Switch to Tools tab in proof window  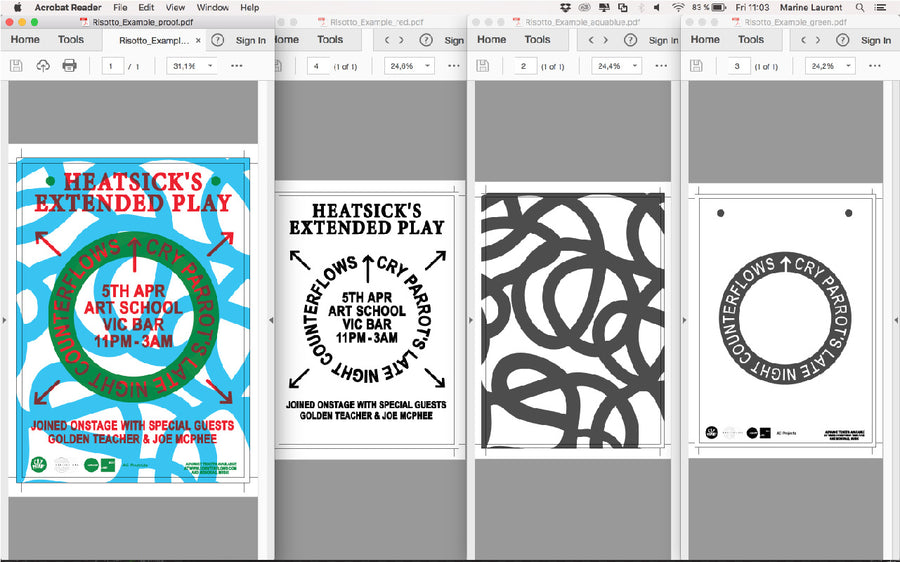(x=71, y=40)
